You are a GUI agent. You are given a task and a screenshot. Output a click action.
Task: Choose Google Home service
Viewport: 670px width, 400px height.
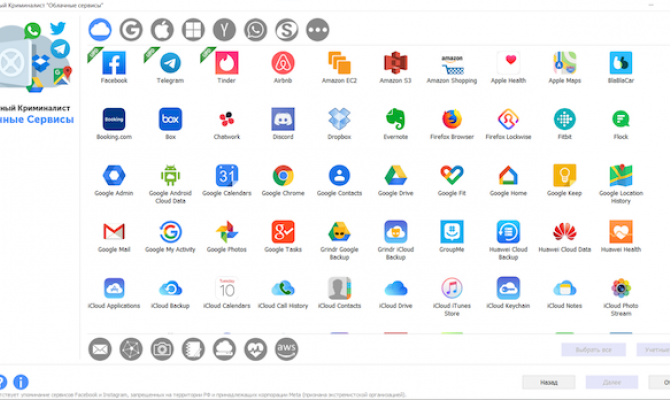pyautogui.click(x=508, y=176)
